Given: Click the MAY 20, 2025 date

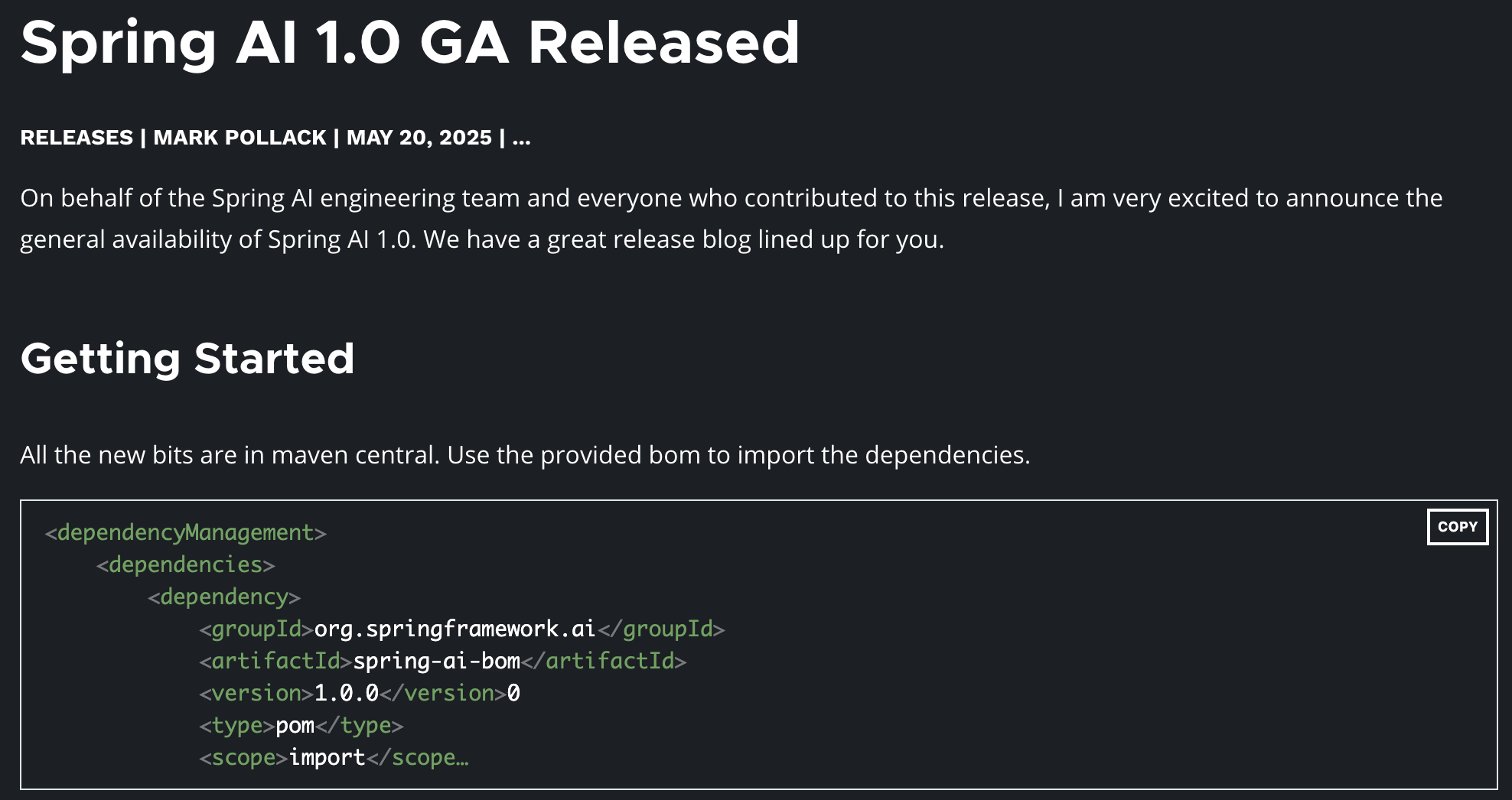Looking at the screenshot, I should [419, 138].
